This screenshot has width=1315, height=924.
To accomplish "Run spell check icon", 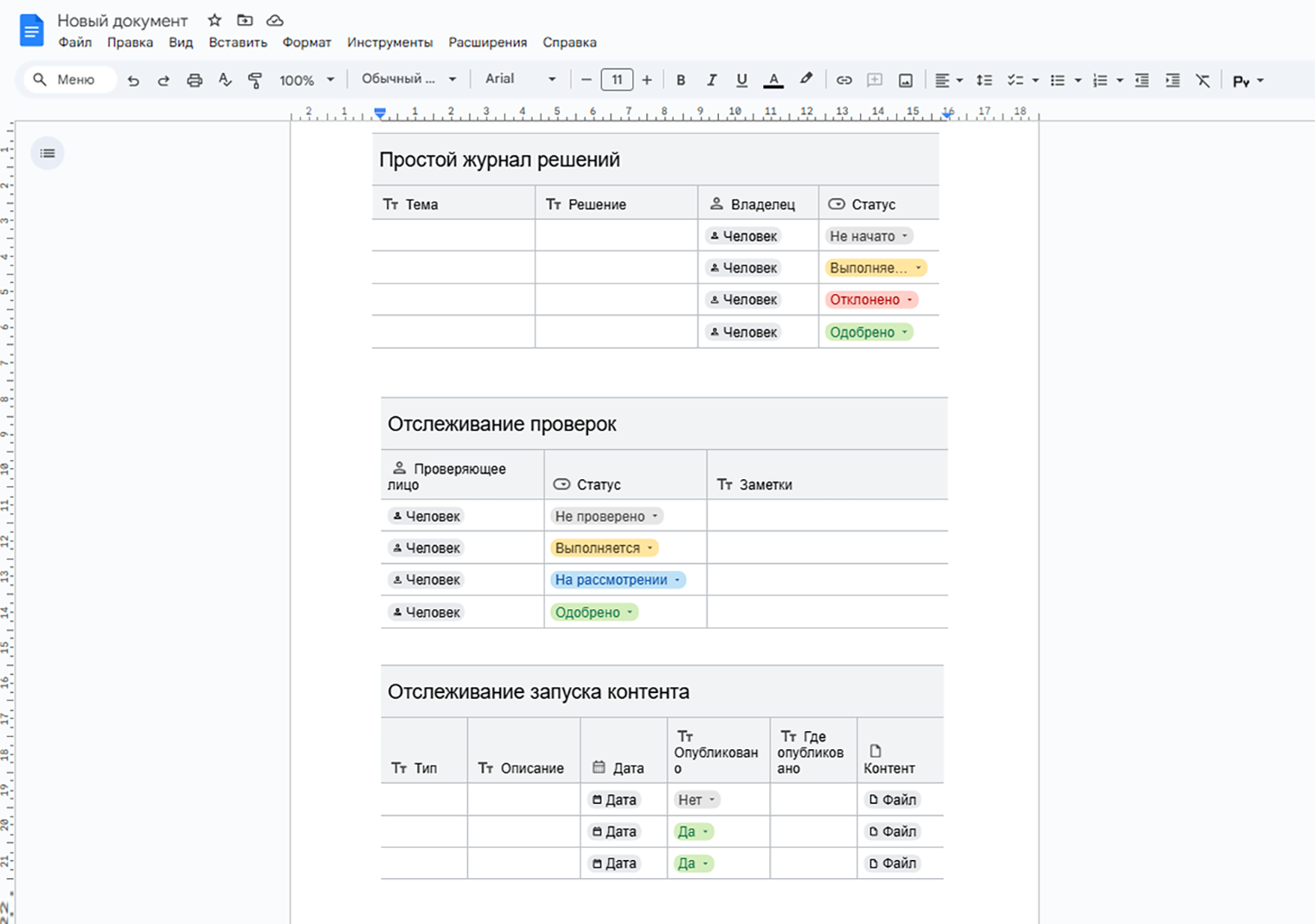I will point(225,80).
